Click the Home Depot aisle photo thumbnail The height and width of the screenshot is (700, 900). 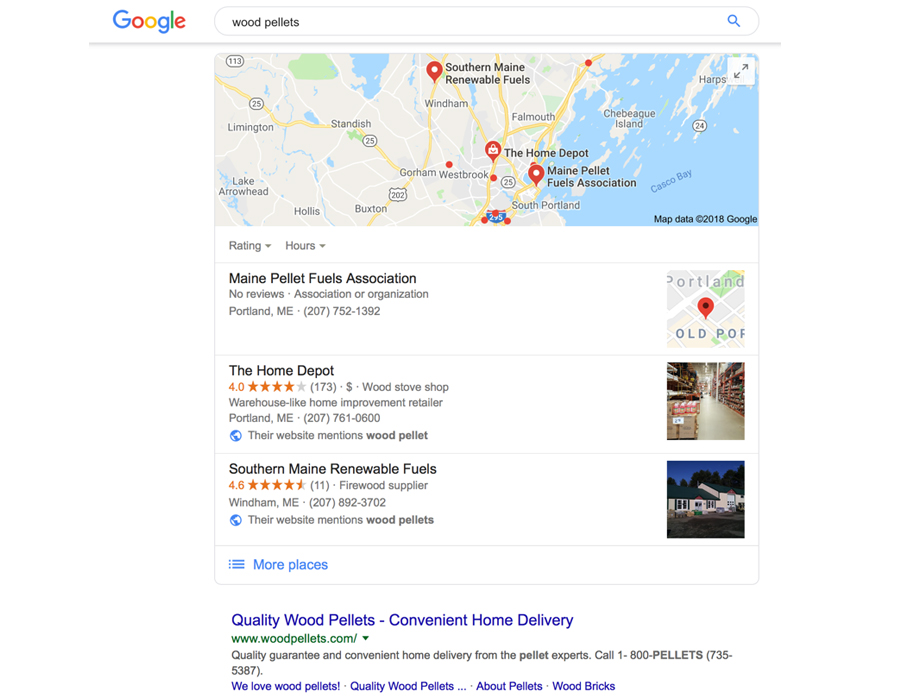(705, 401)
